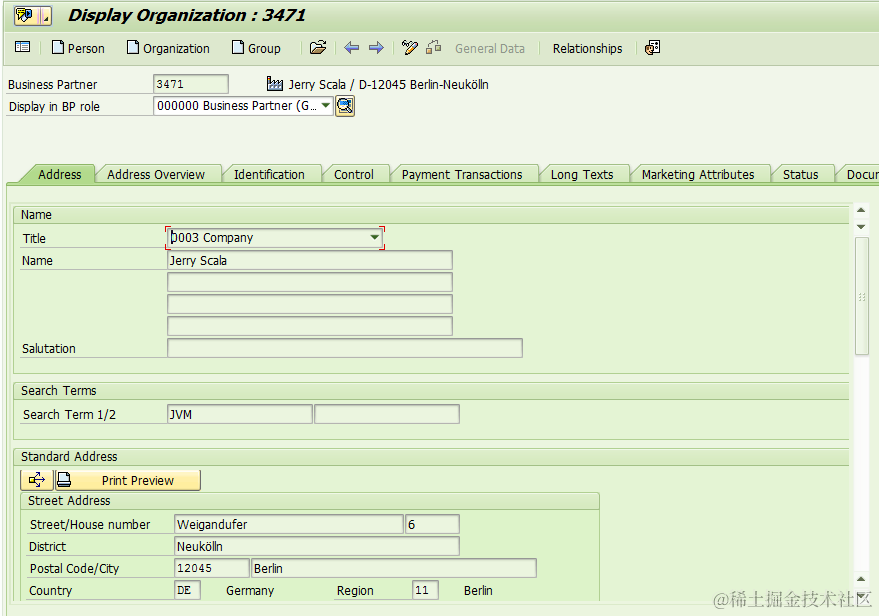Click the third empty Name line field

[x=309, y=304]
